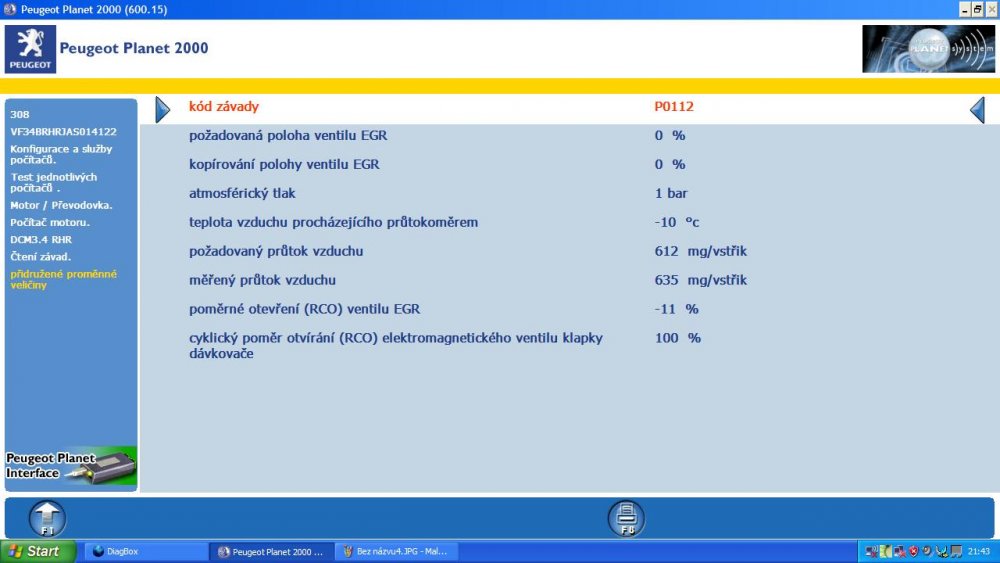This screenshot has height=563, width=1000.
Task: Click the F8 print icon
Action: [x=626, y=518]
